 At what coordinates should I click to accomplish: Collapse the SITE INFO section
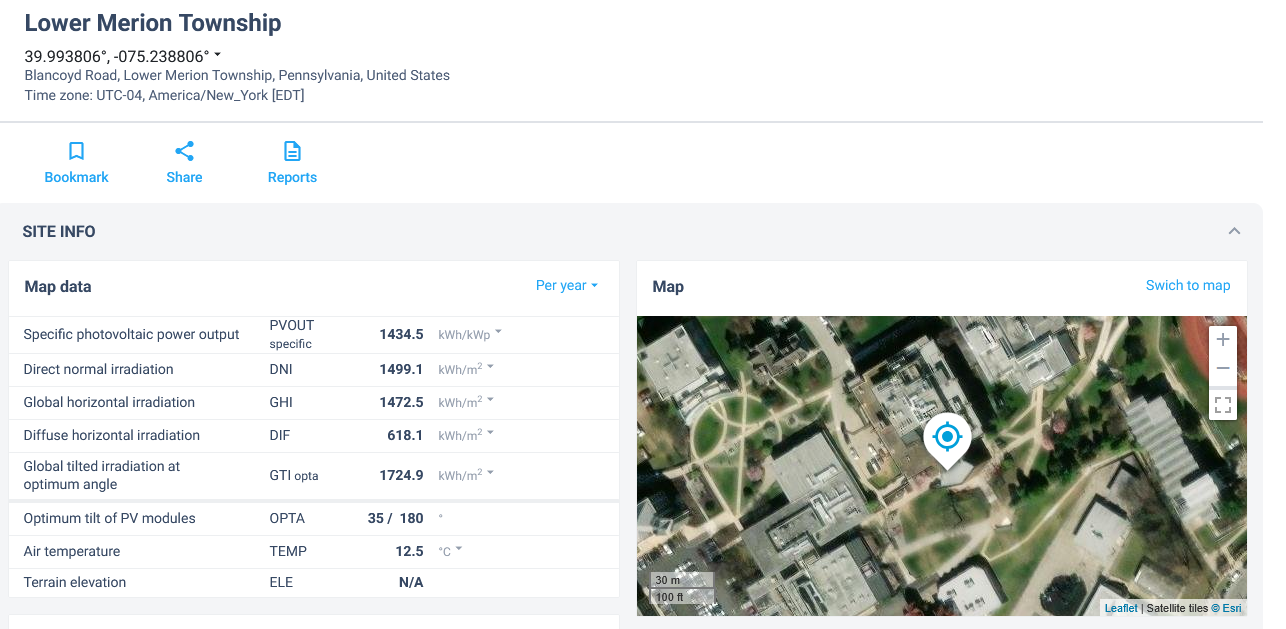point(1234,231)
